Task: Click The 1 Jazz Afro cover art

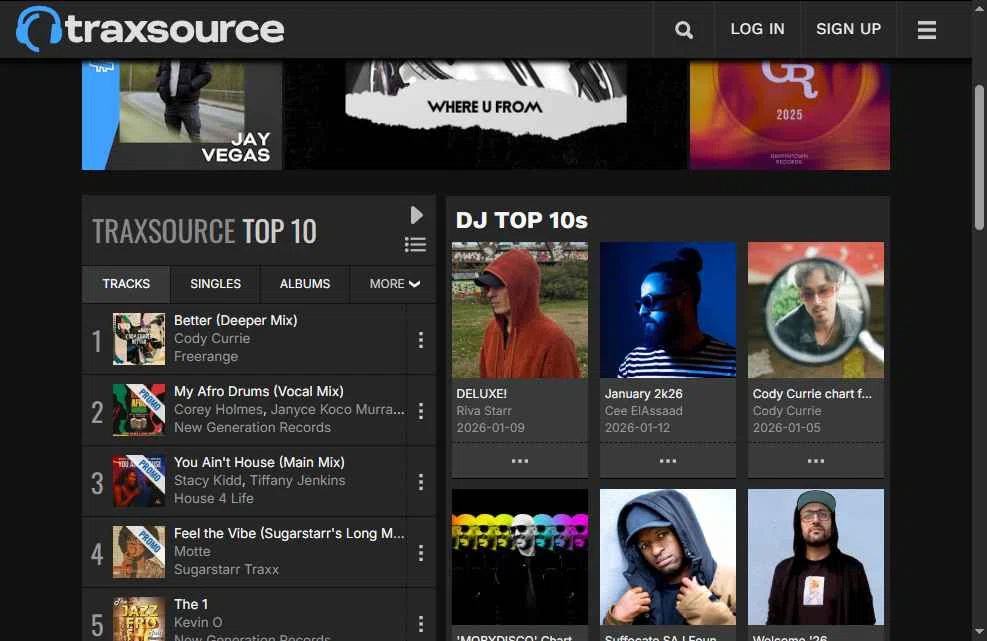Action: click(x=139, y=619)
